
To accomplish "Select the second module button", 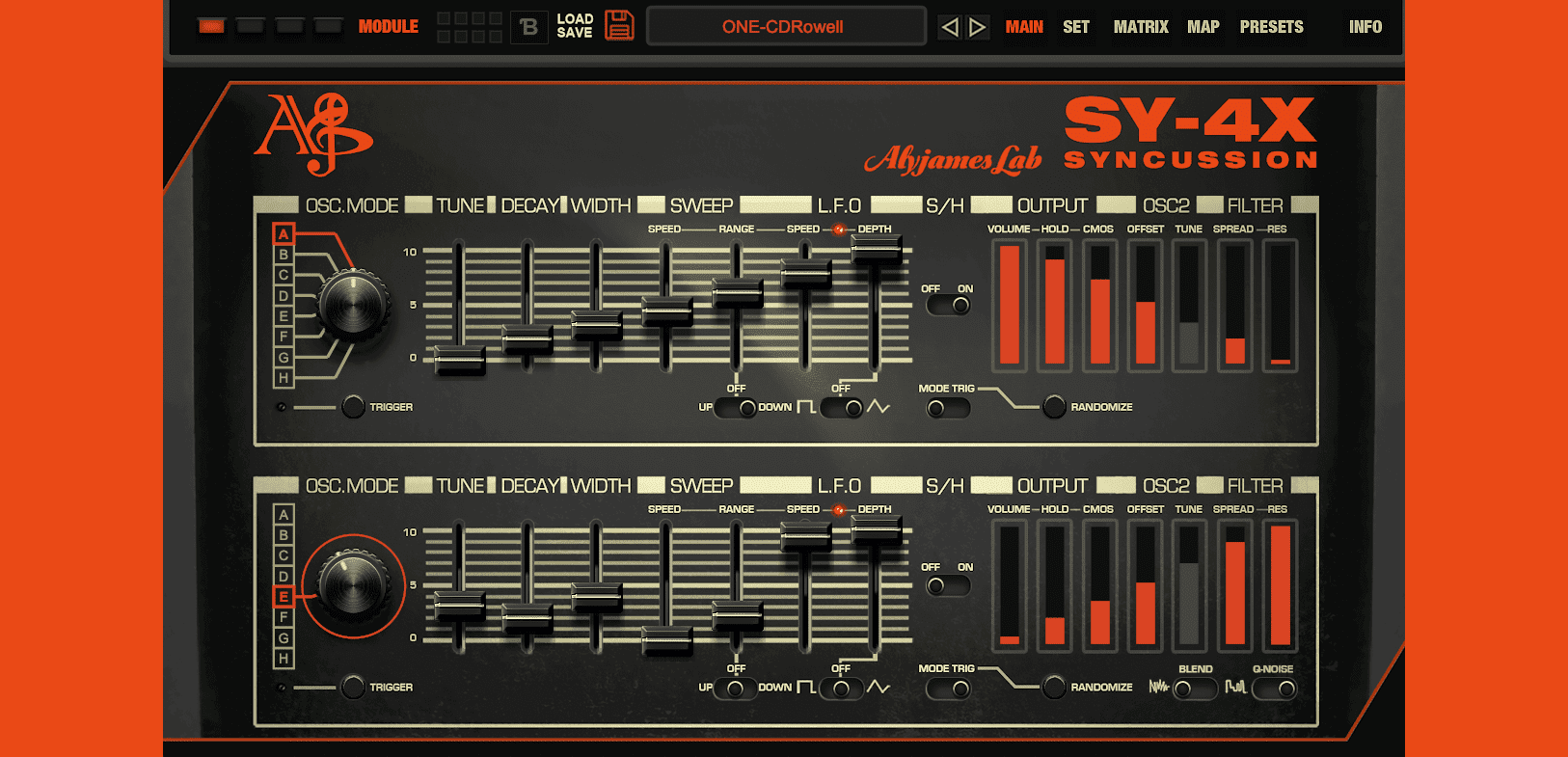I will click(x=251, y=26).
